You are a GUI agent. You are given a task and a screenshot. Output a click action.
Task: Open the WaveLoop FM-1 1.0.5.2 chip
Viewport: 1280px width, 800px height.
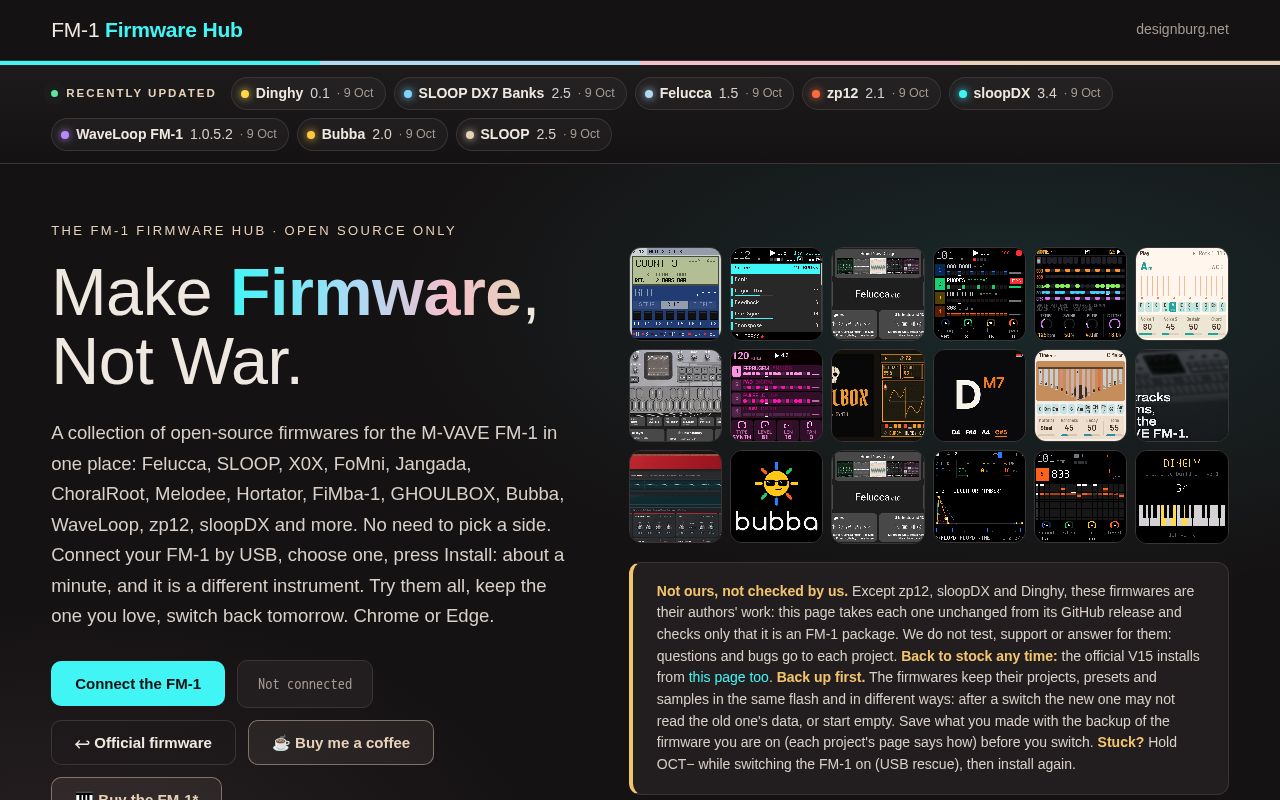coord(170,134)
